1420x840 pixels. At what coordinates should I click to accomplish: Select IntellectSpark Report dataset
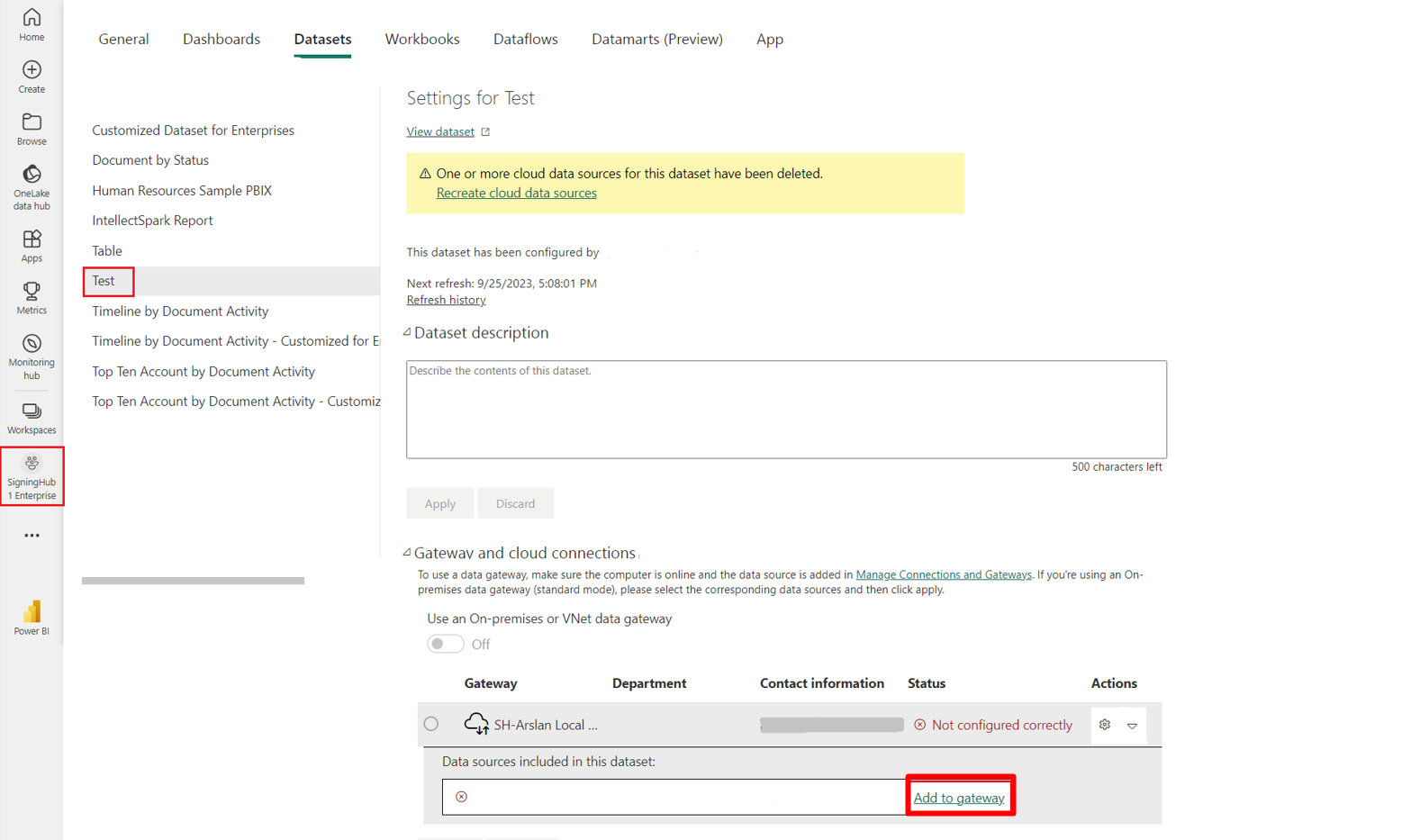coord(152,221)
